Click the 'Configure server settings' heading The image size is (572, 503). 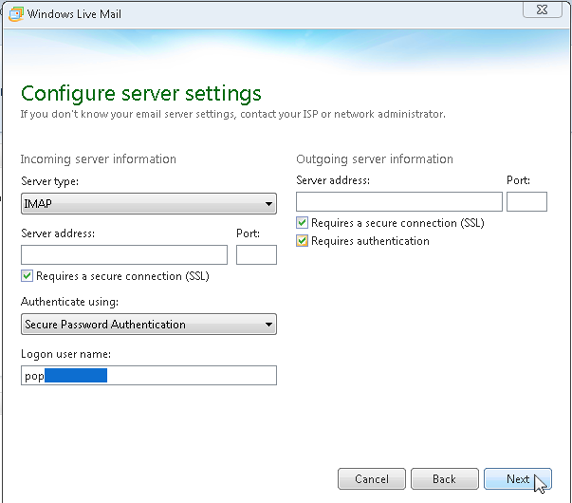pyautogui.click(x=141, y=93)
